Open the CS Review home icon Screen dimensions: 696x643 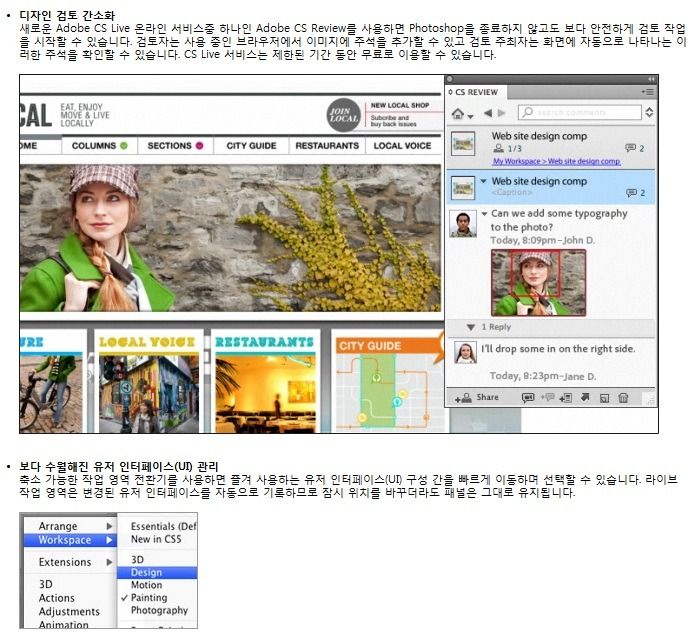click(458, 114)
